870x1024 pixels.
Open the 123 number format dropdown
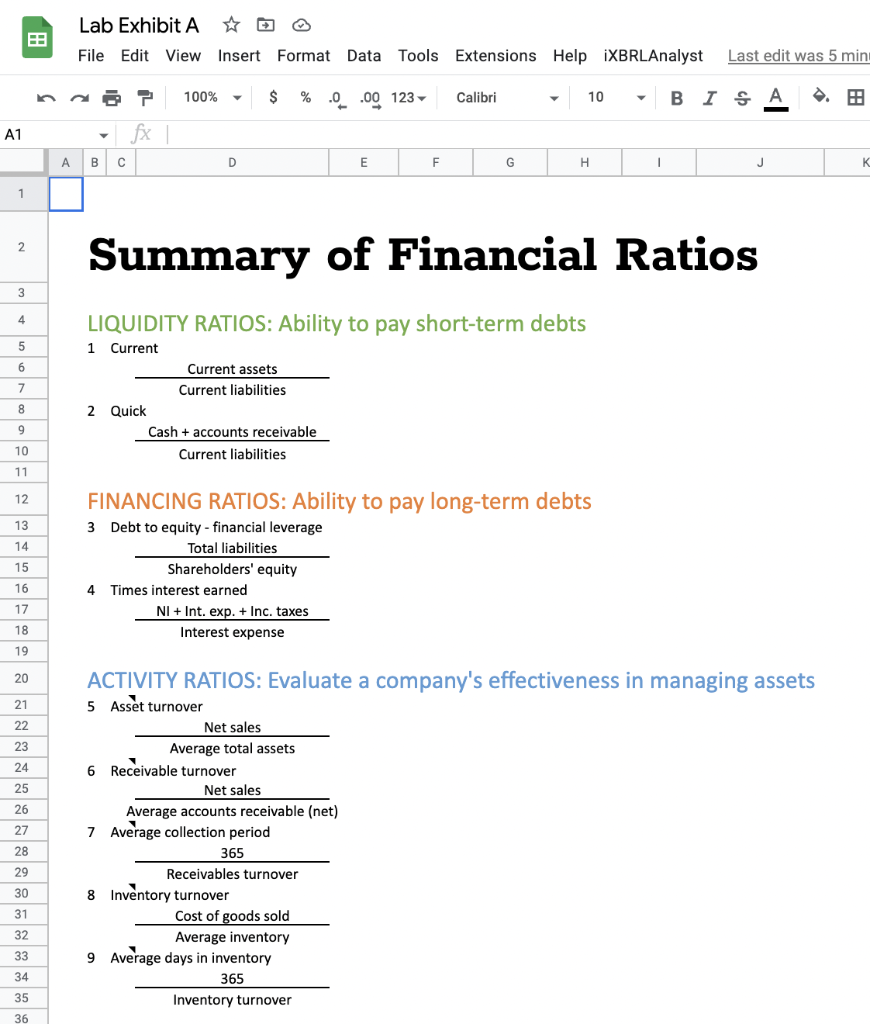point(408,98)
